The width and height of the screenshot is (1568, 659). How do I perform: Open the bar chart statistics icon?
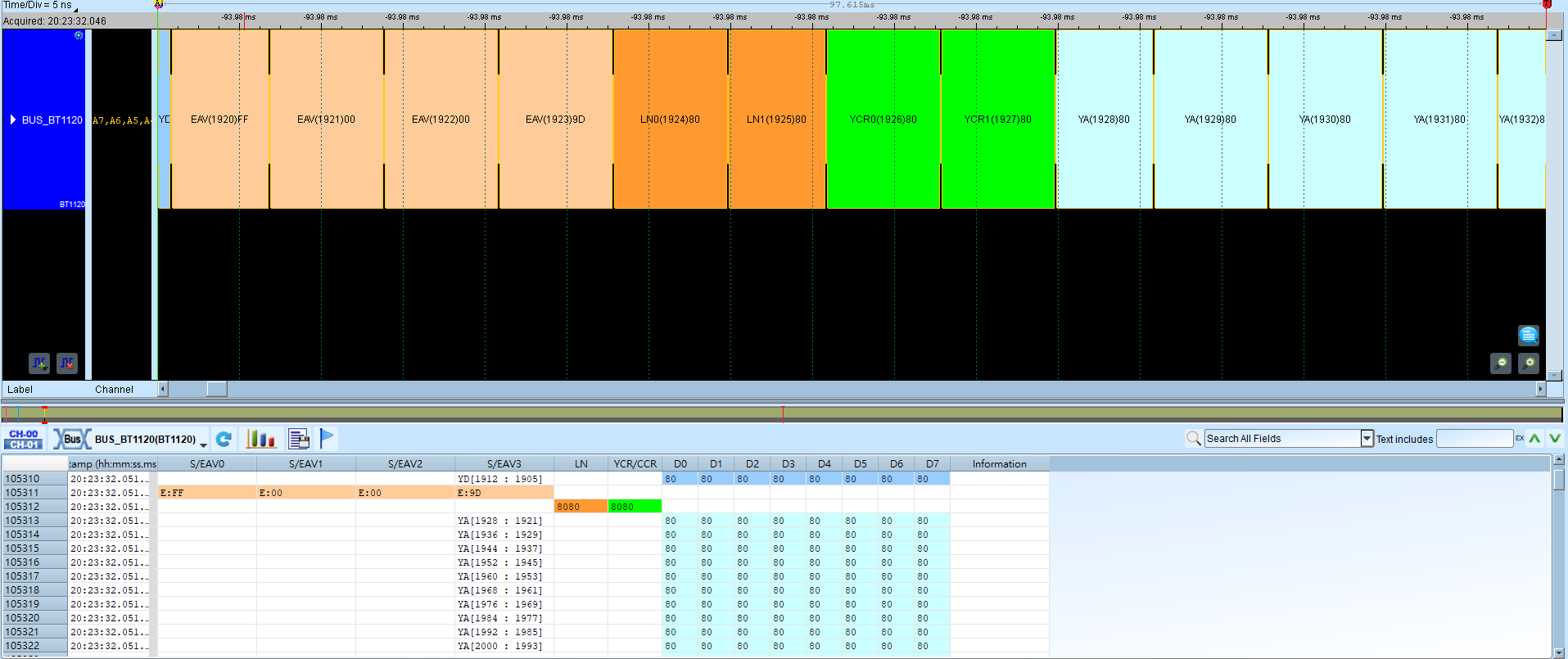point(261,440)
